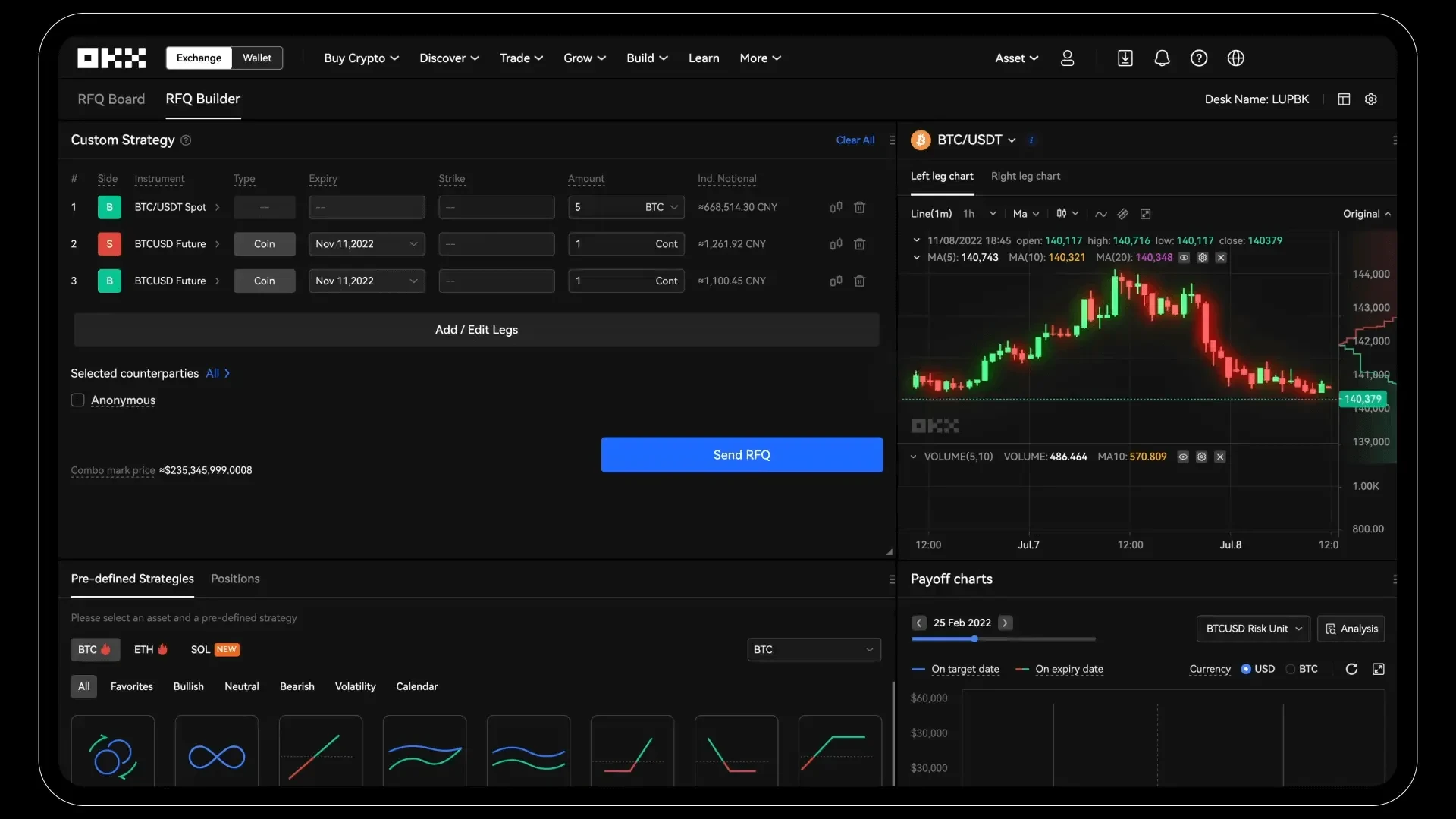This screenshot has height=819, width=1456.
Task: Toggle MA(5) visibility eye icon on chart
Action: [1184, 258]
